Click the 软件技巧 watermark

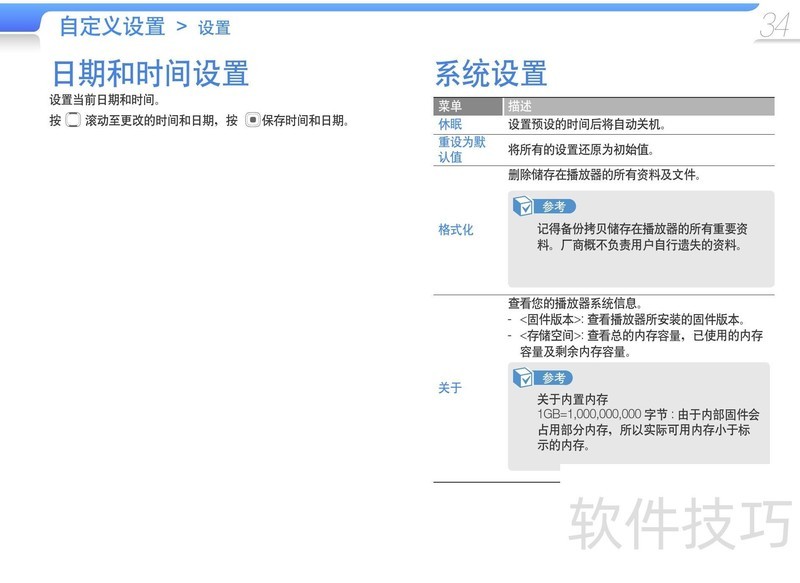(682, 523)
